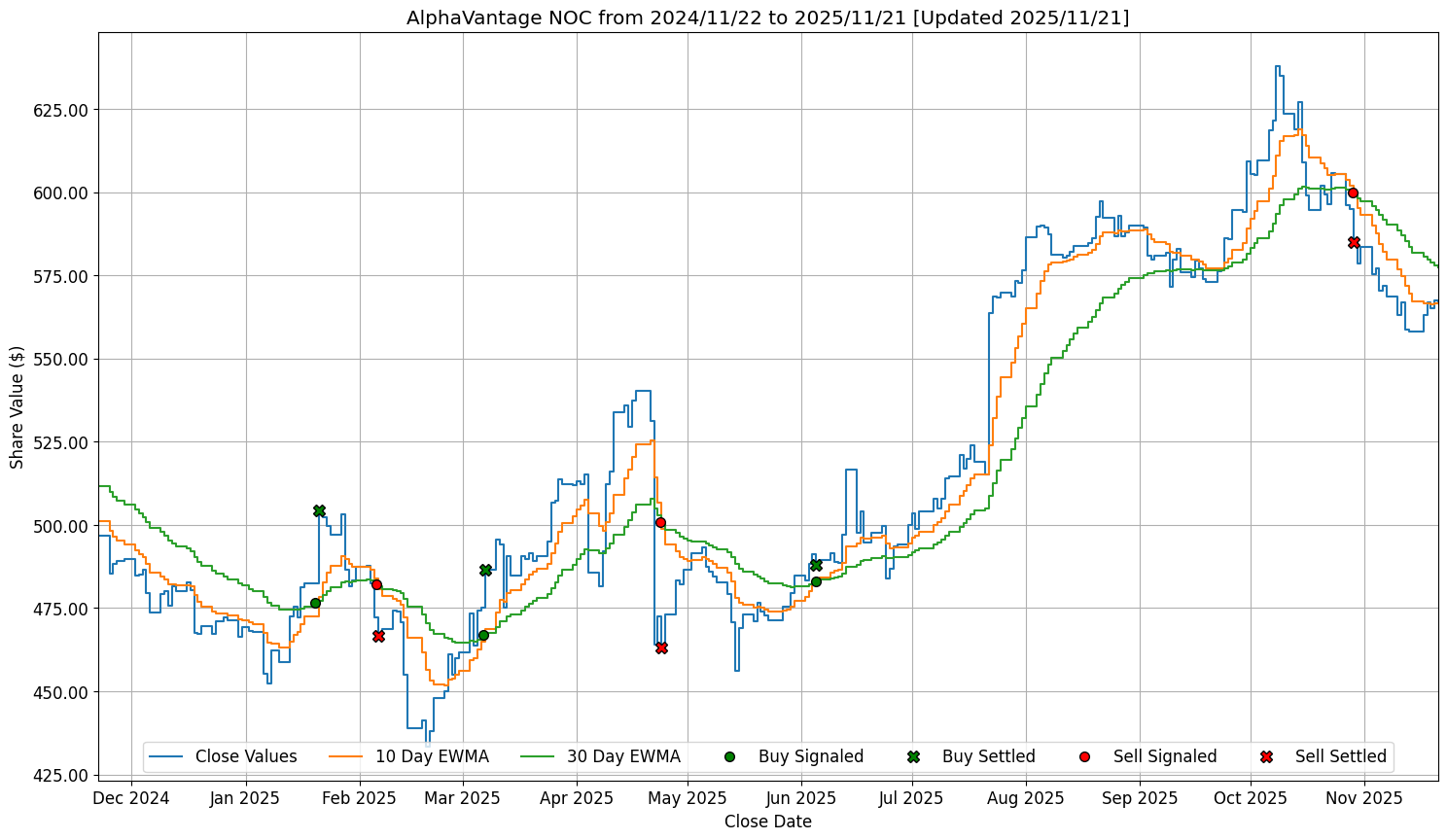Click the Close Date x-axis label
Screen dimensions: 1447x840
point(767,822)
